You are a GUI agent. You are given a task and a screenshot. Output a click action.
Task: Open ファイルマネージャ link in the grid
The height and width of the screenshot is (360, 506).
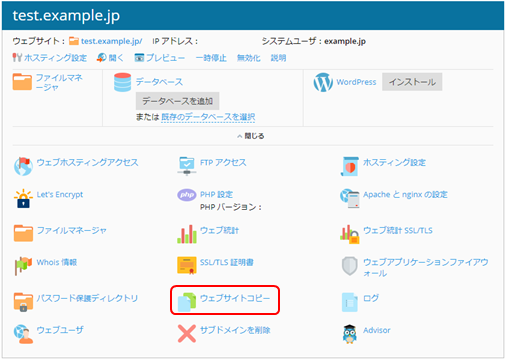[x=72, y=230]
